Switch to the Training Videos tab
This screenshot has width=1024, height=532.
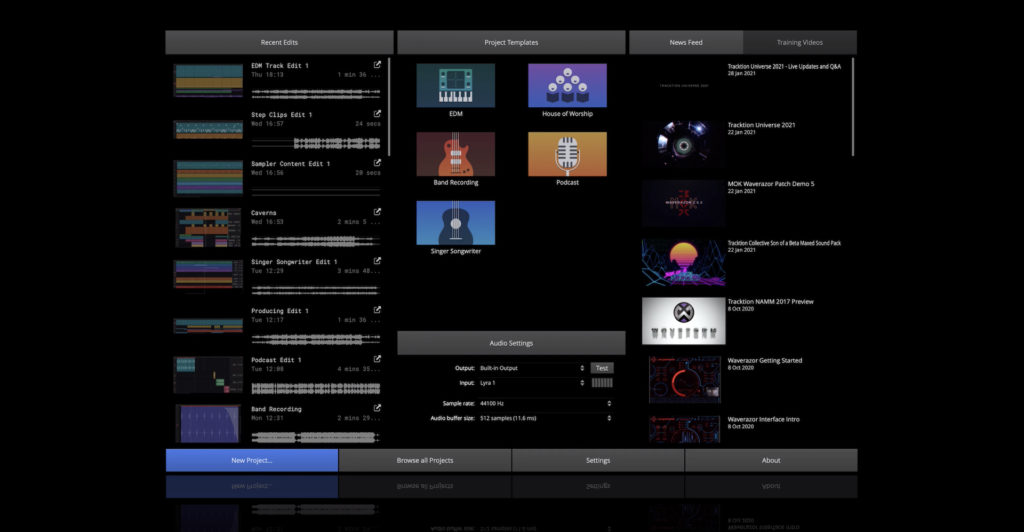coord(799,42)
